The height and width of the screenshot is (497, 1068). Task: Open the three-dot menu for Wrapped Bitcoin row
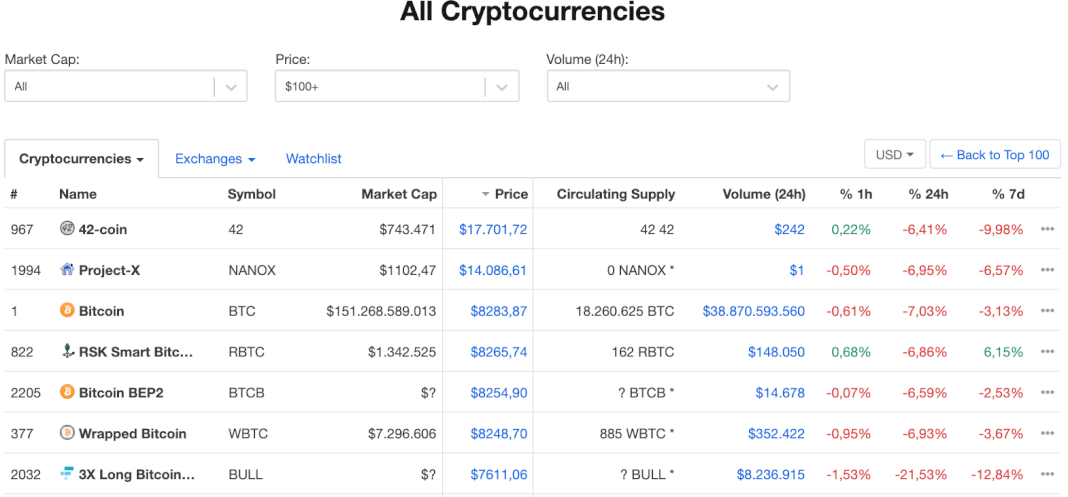[x=1048, y=434]
